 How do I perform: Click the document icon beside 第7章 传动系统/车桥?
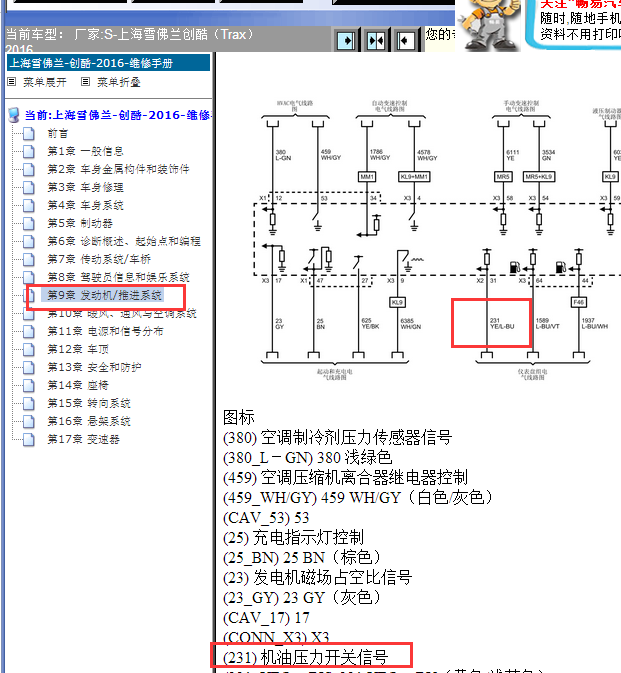[x=29, y=259]
